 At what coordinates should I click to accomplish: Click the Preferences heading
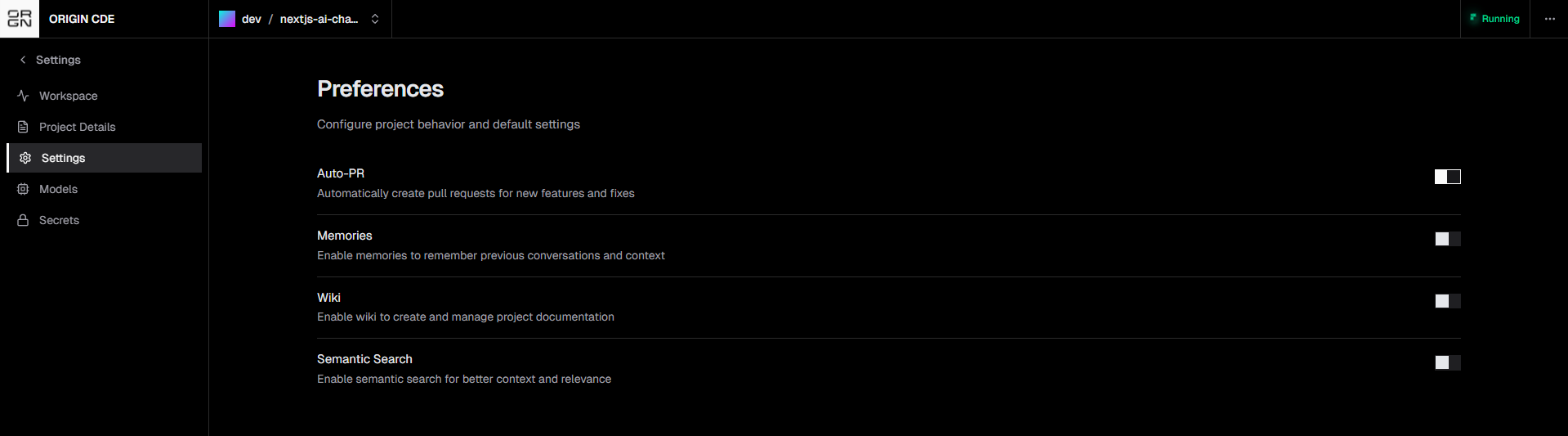[x=380, y=89]
